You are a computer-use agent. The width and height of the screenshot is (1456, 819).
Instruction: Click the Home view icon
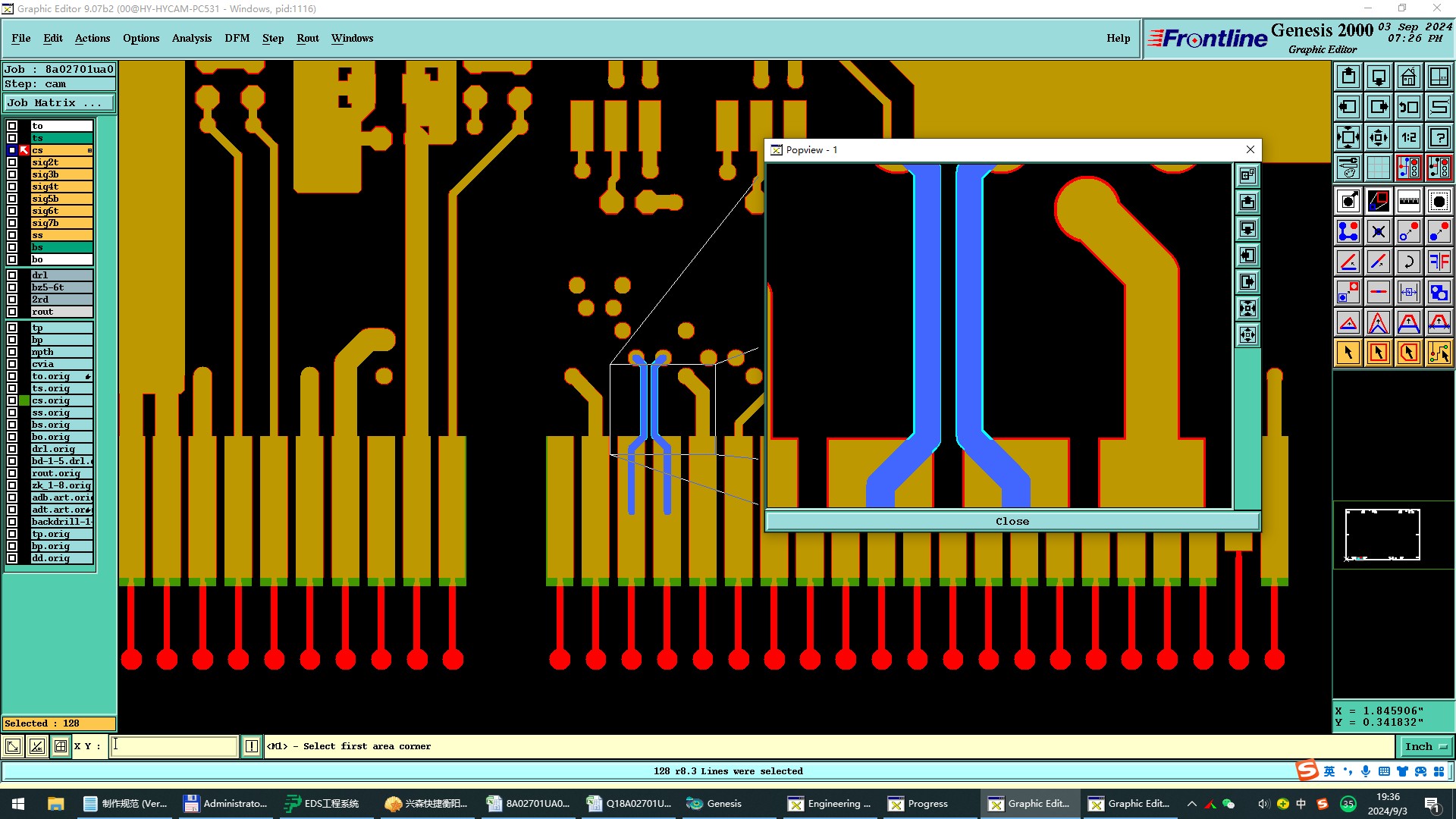click(1408, 77)
